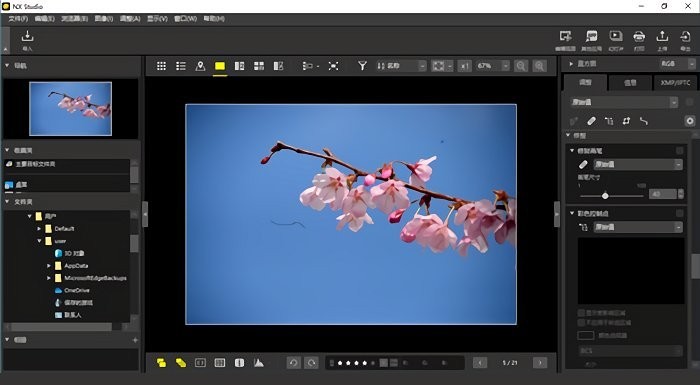Collapse the user folder in tree
Screen dimensions: 700x385
pos(39,241)
